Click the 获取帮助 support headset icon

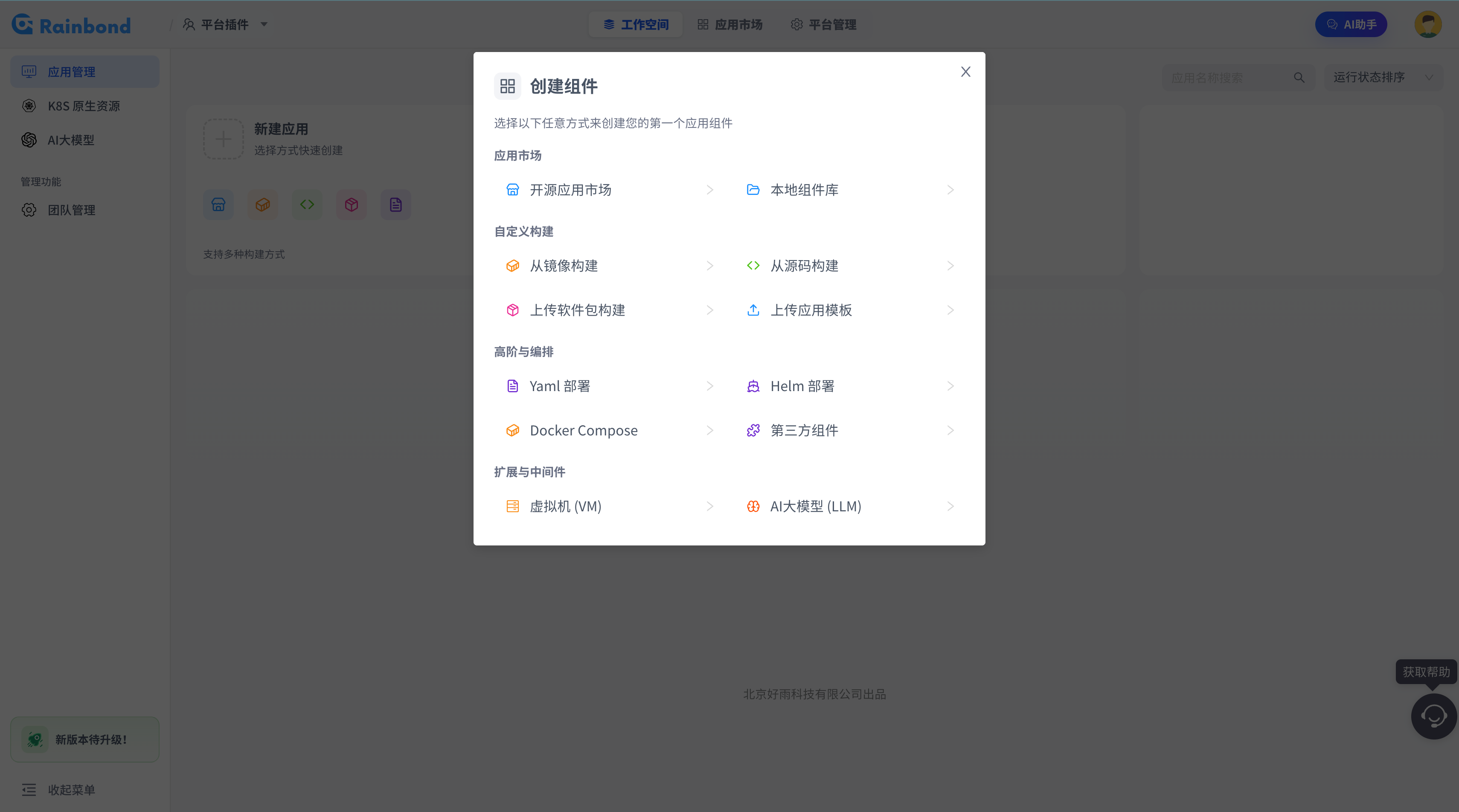click(1433, 716)
